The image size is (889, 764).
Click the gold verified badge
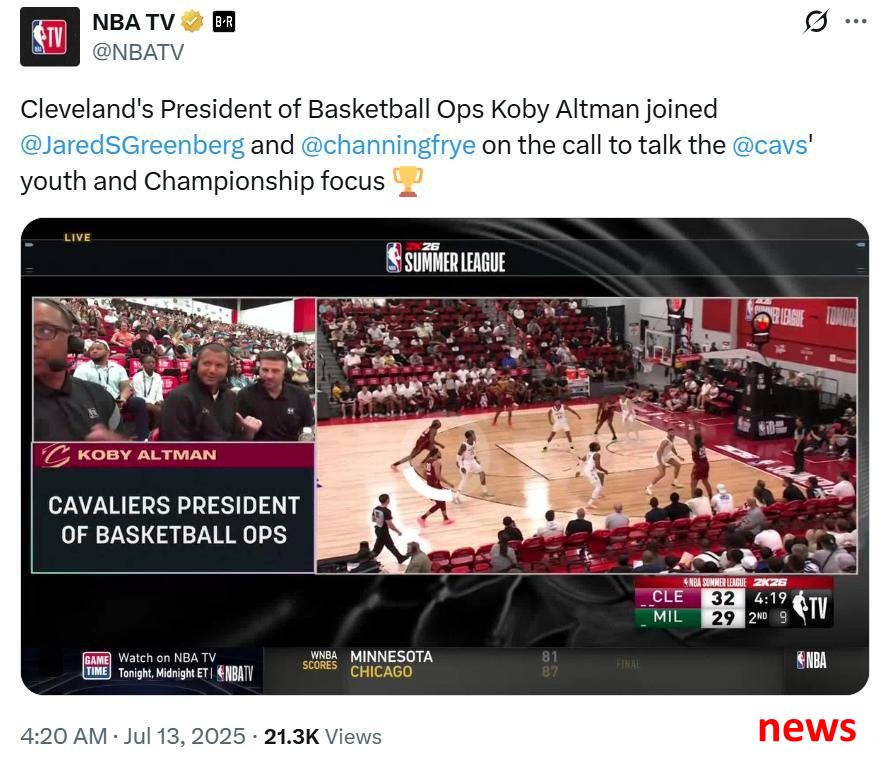click(192, 22)
